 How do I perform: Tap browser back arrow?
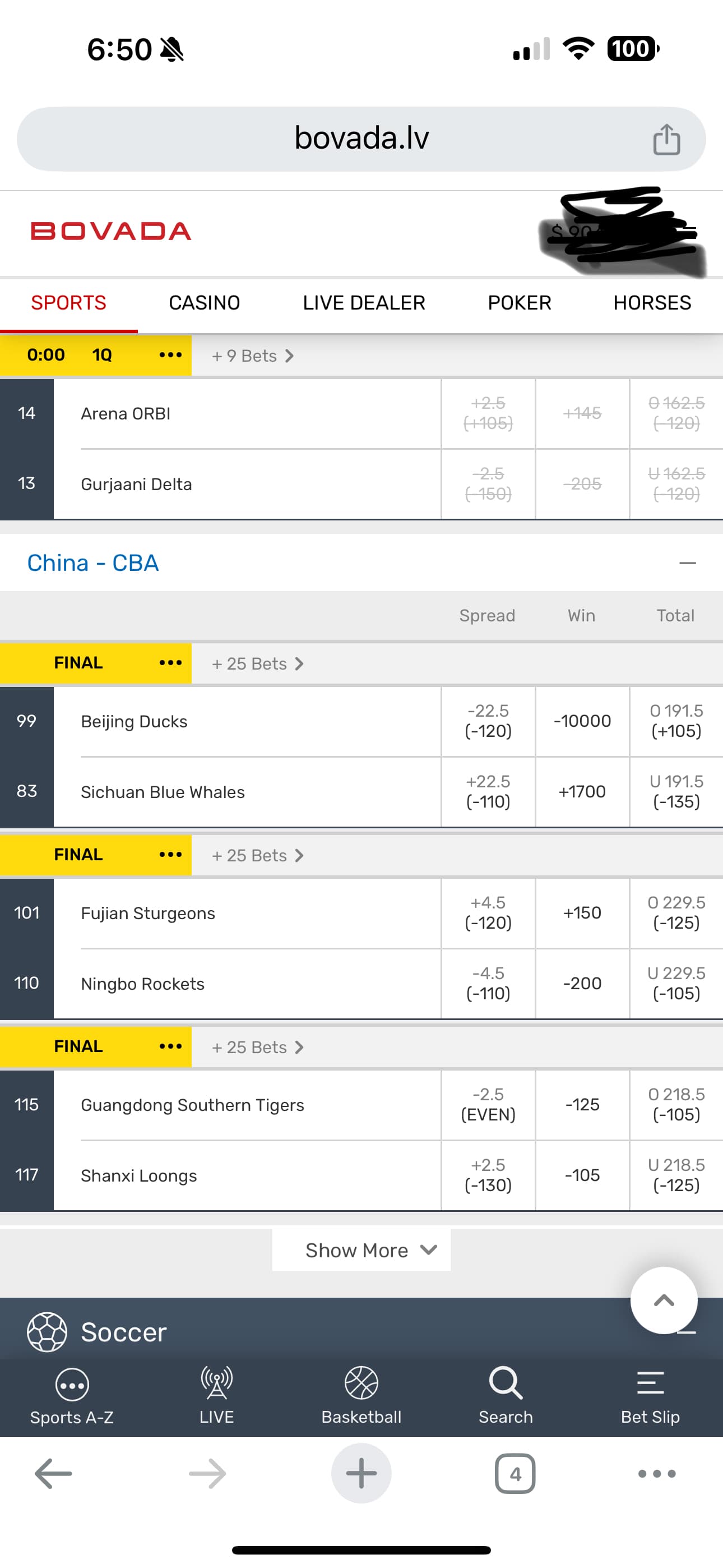54,1474
